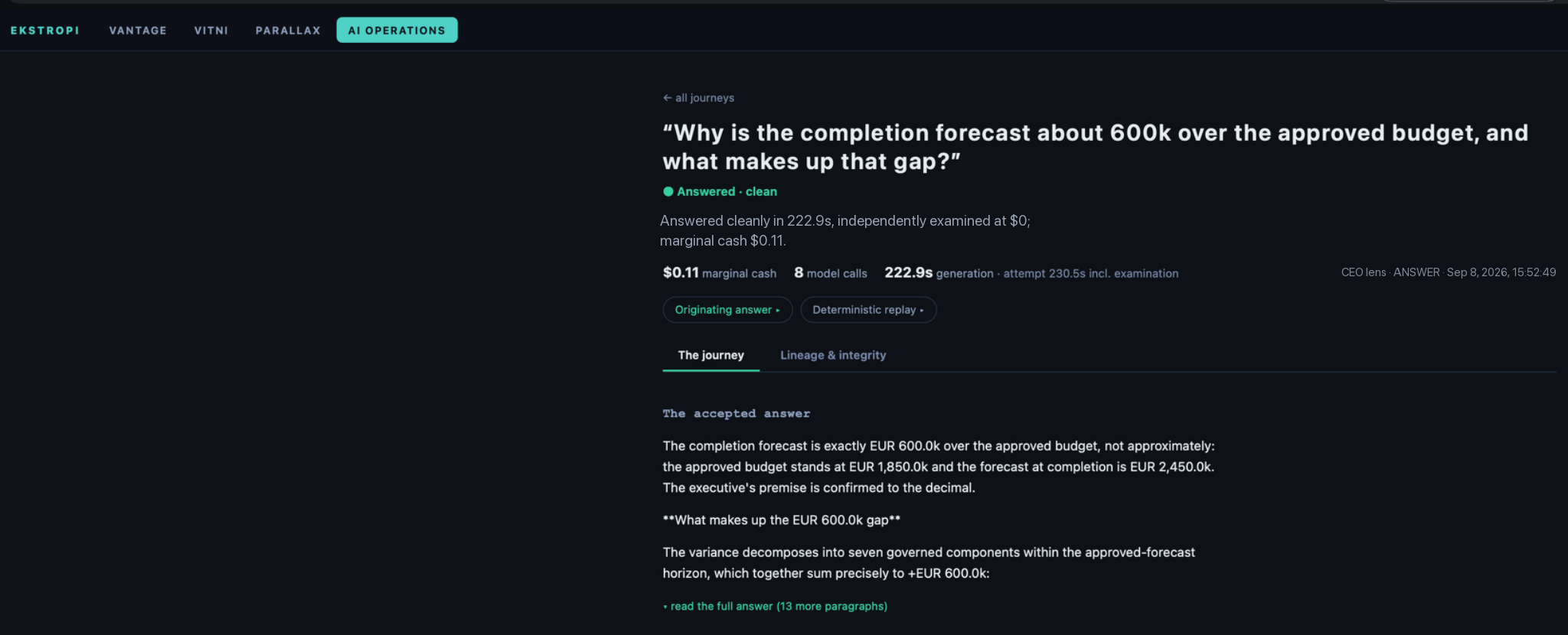Switch to The journey tab
Viewport: 1568px width, 635px height.
click(710, 355)
